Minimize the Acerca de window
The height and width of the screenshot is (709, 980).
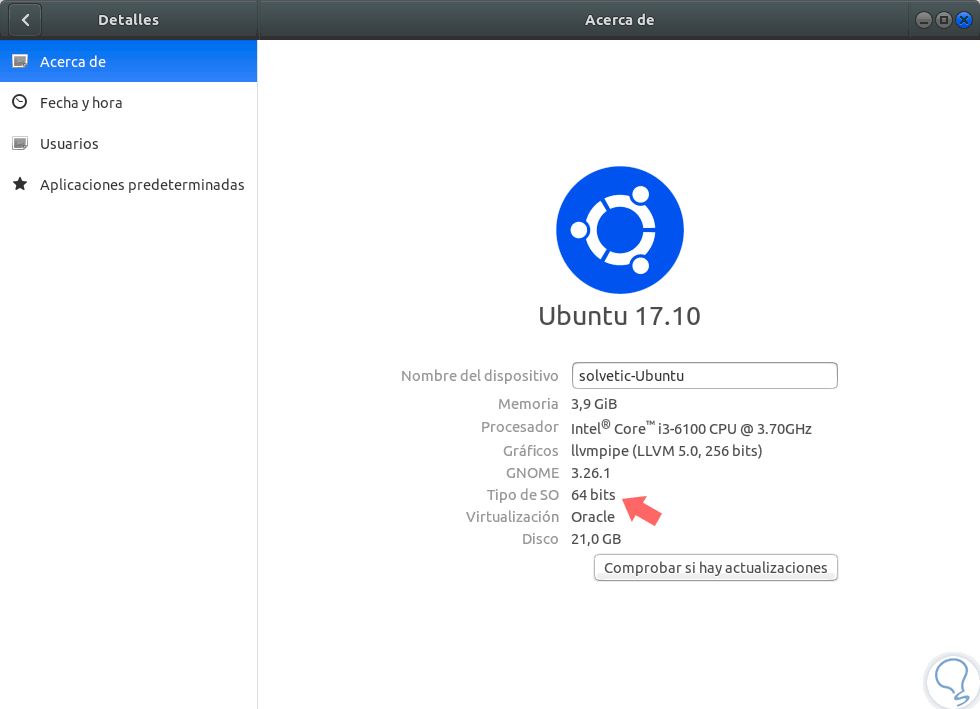[924, 20]
